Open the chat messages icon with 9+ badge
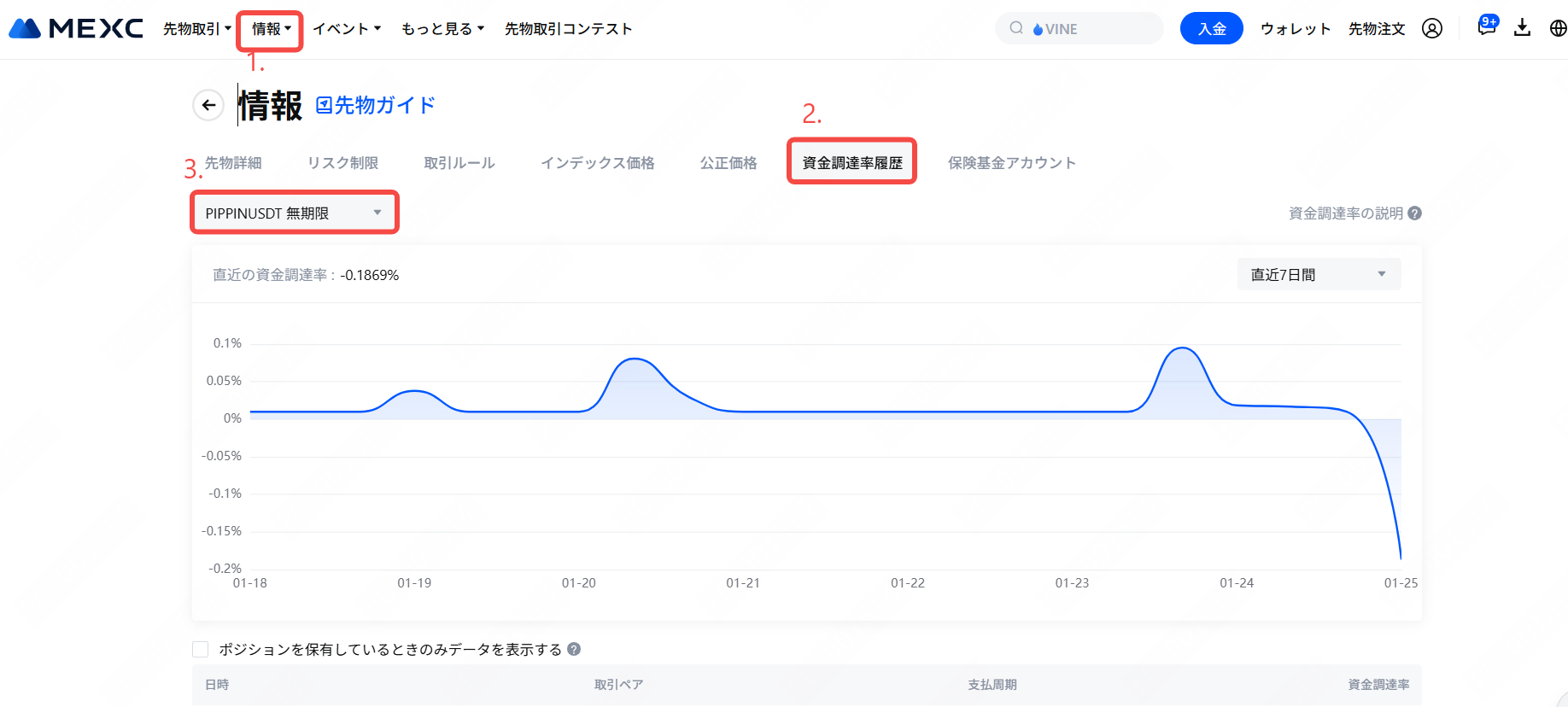Image resolution: width=1568 pixels, height=707 pixels. [x=1487, y=27]
